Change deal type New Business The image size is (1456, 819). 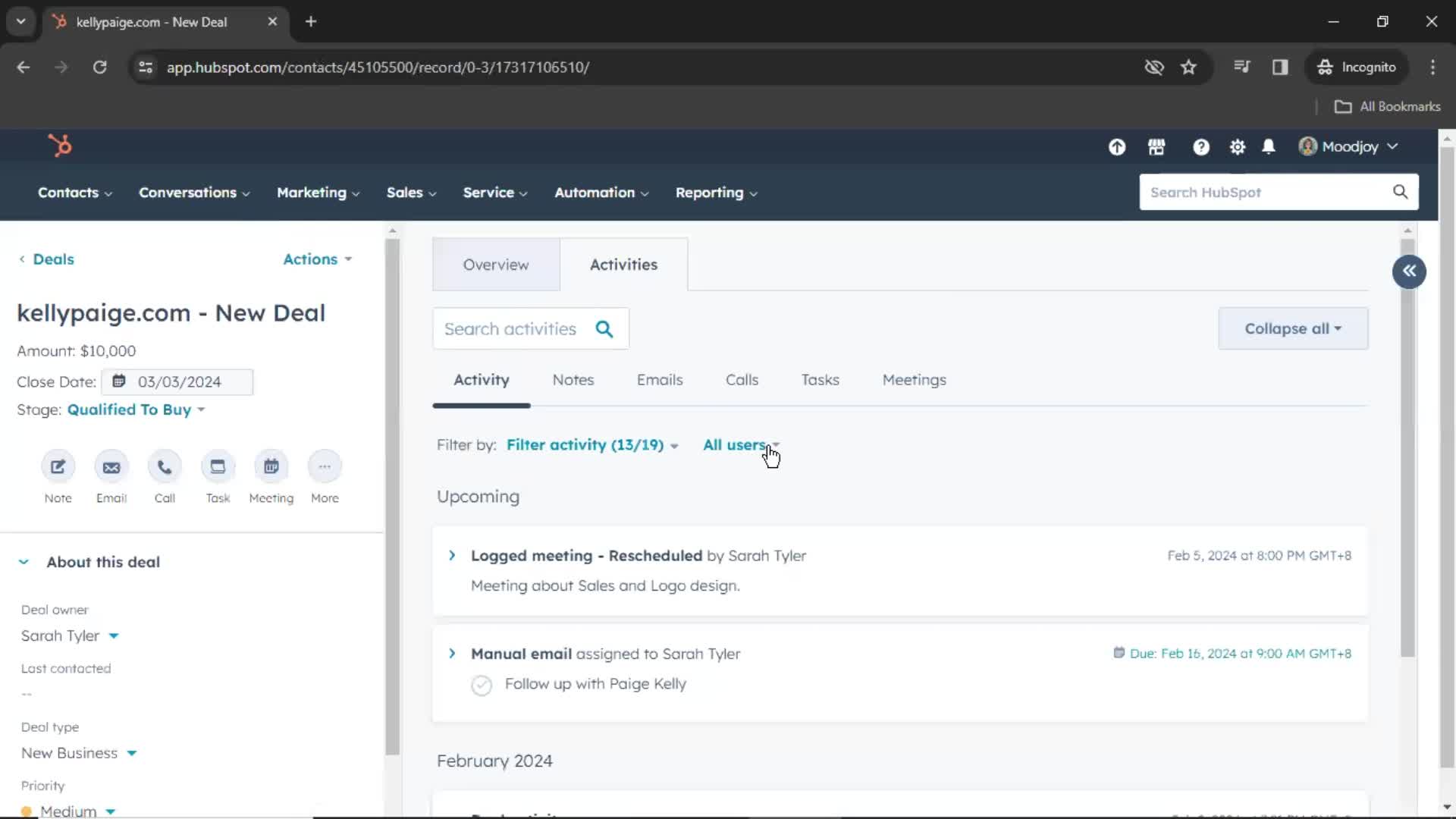[x=79, y=753]
